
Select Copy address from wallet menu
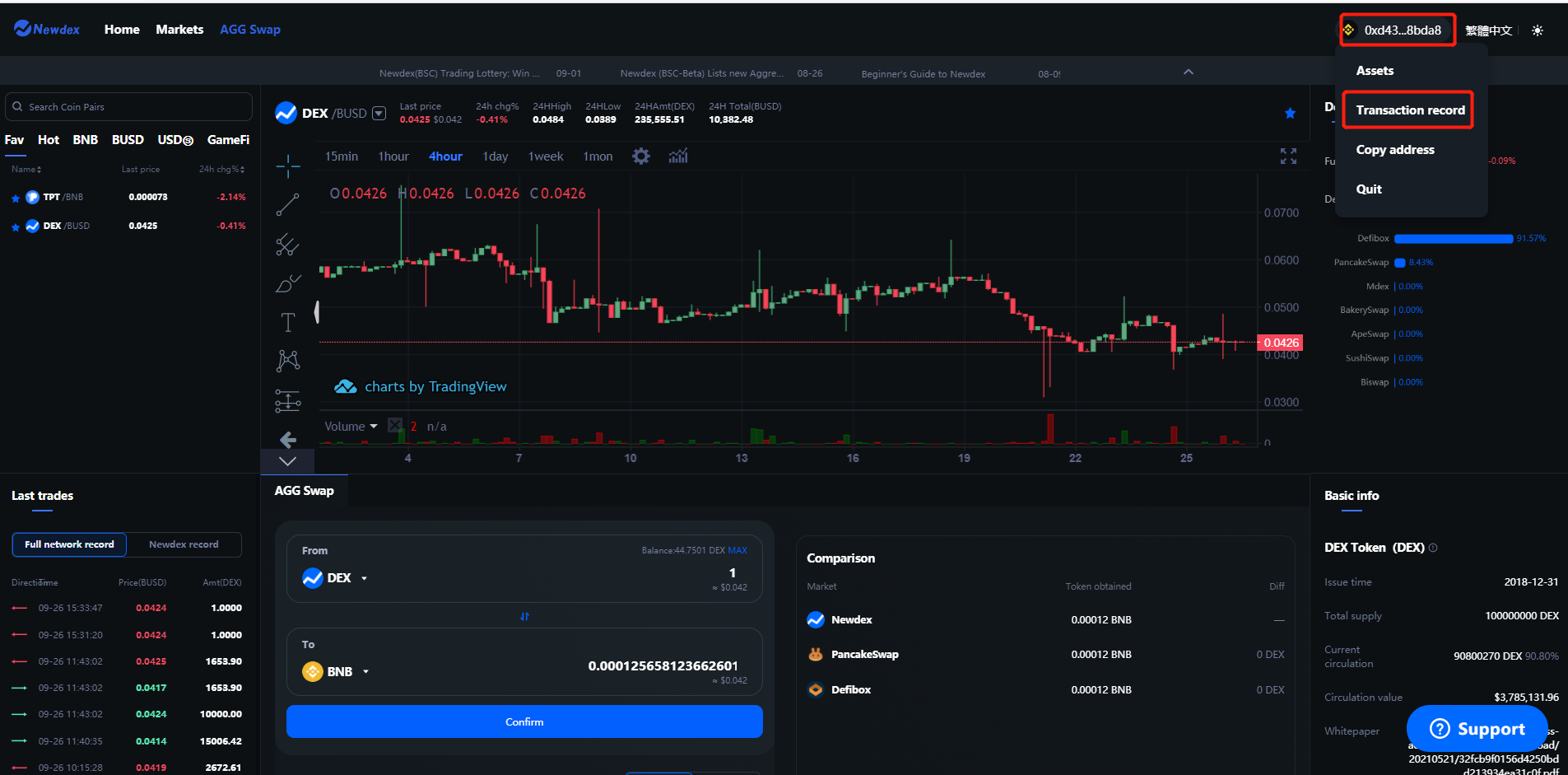[1395, 150]
